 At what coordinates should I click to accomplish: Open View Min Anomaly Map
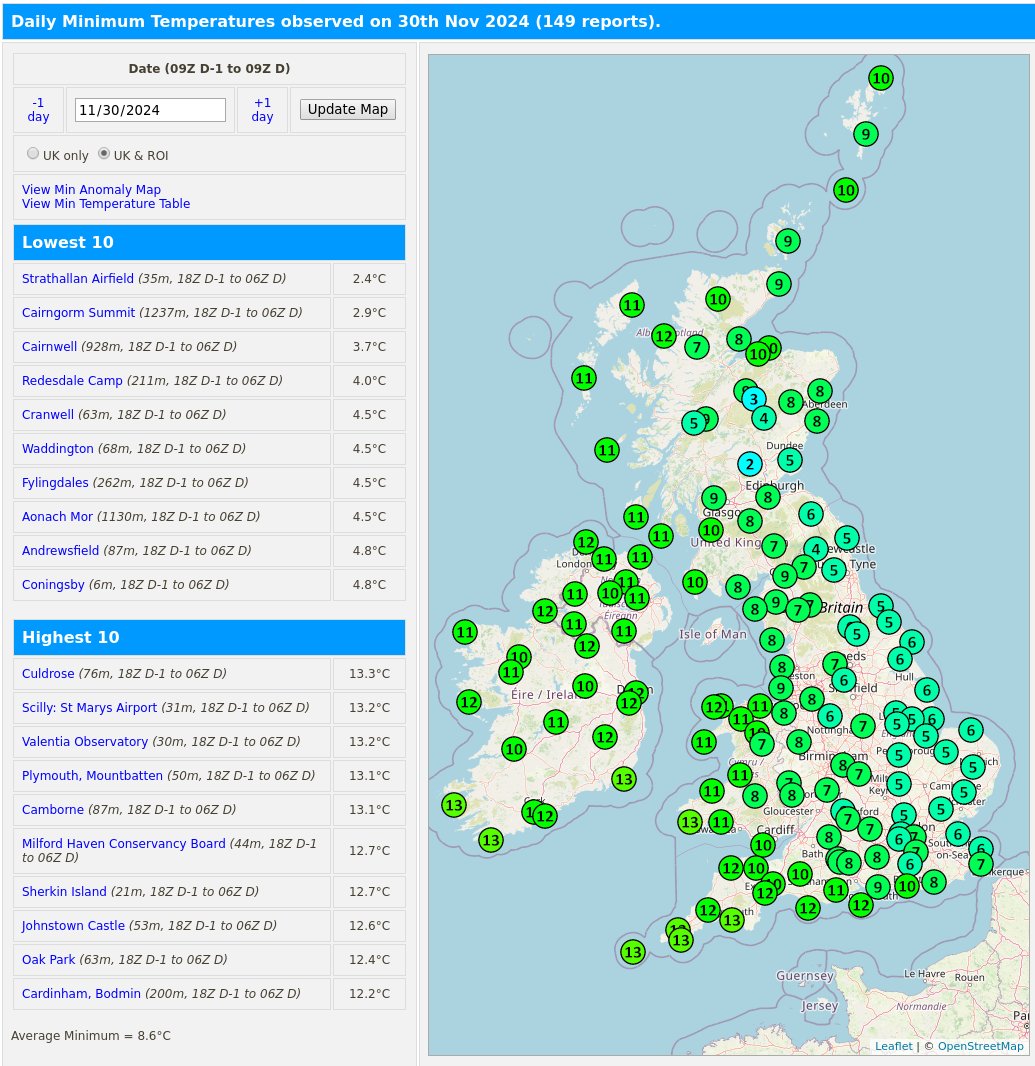pyautogui.click(x=91, y=189)
